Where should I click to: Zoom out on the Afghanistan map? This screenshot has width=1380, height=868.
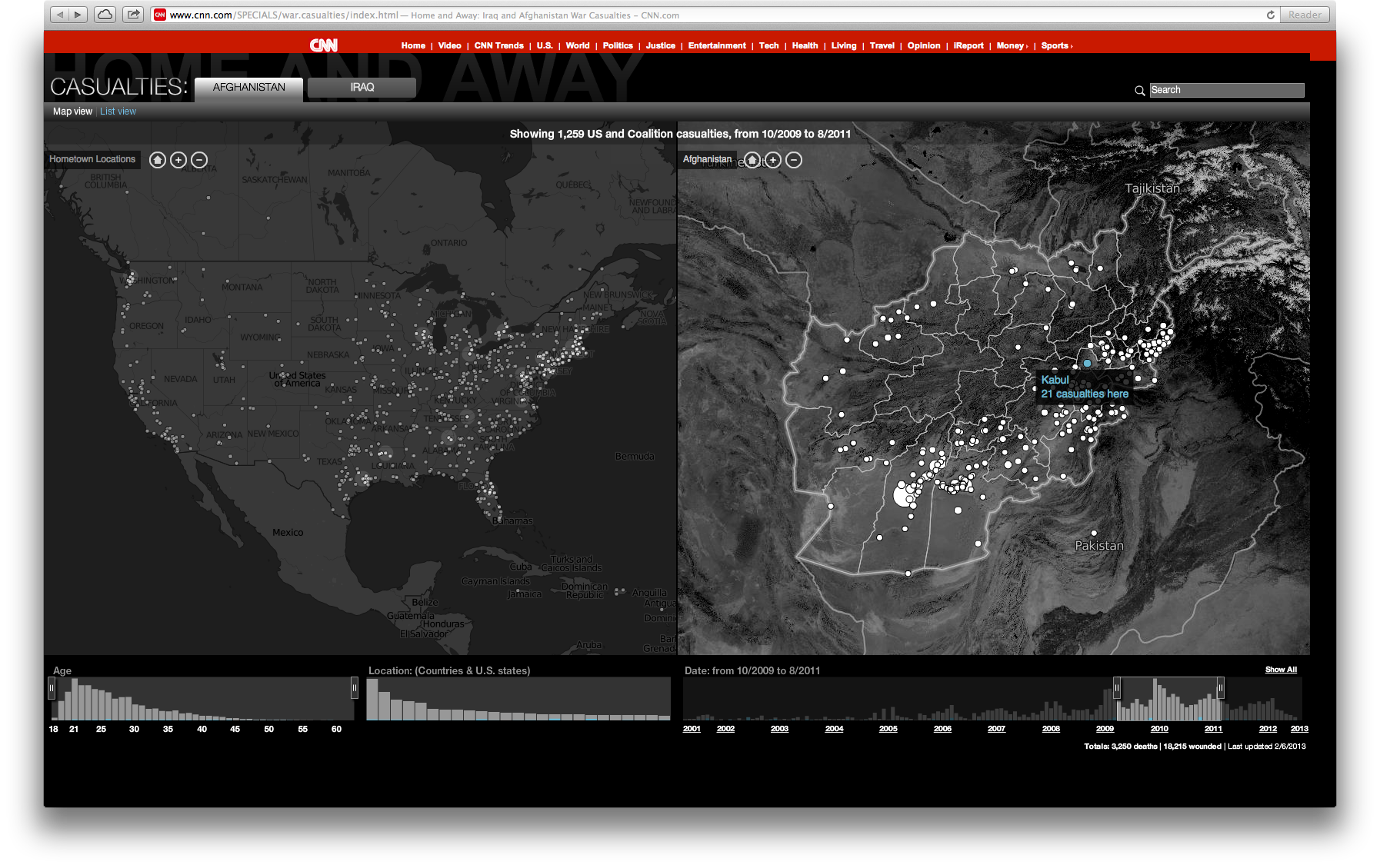click(x=794, y=160)
